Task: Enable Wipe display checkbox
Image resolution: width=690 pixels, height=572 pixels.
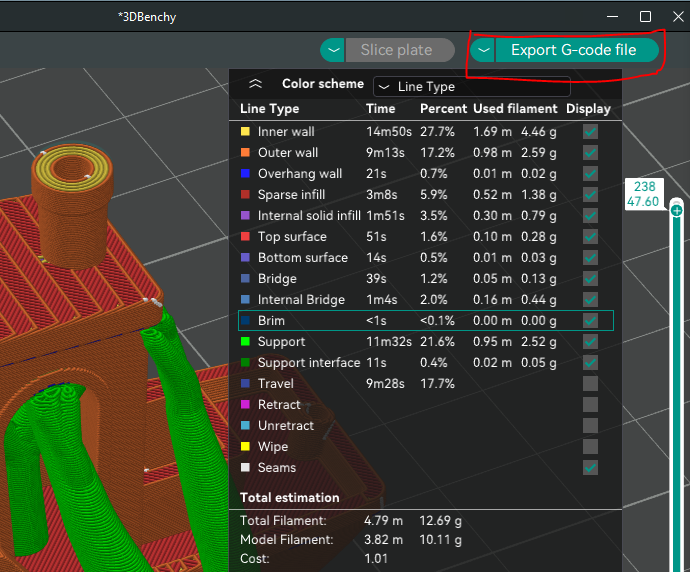Action: coord(590,447)
